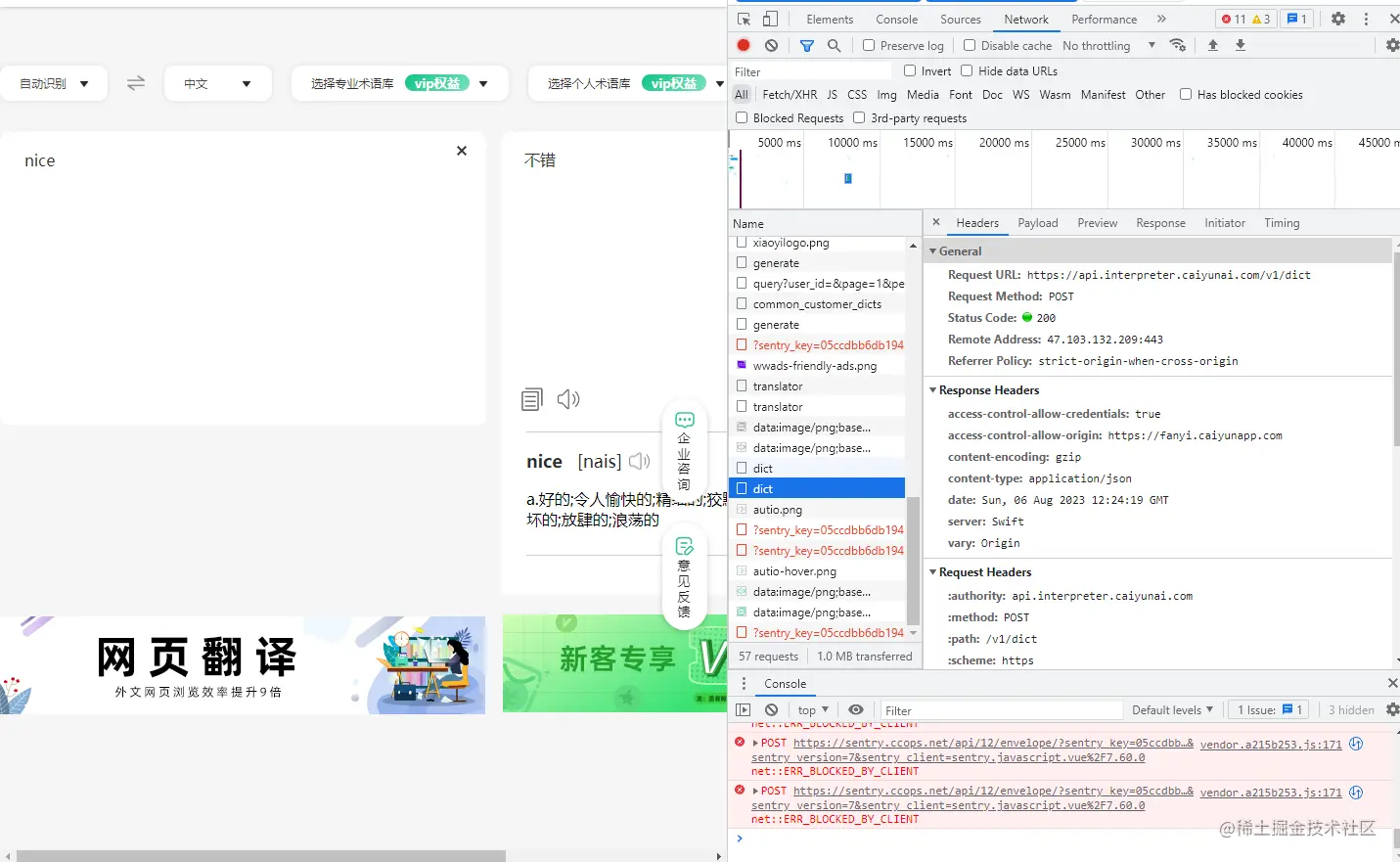Click the network Filter input field
1400x862 pixels.
(812, 71)
